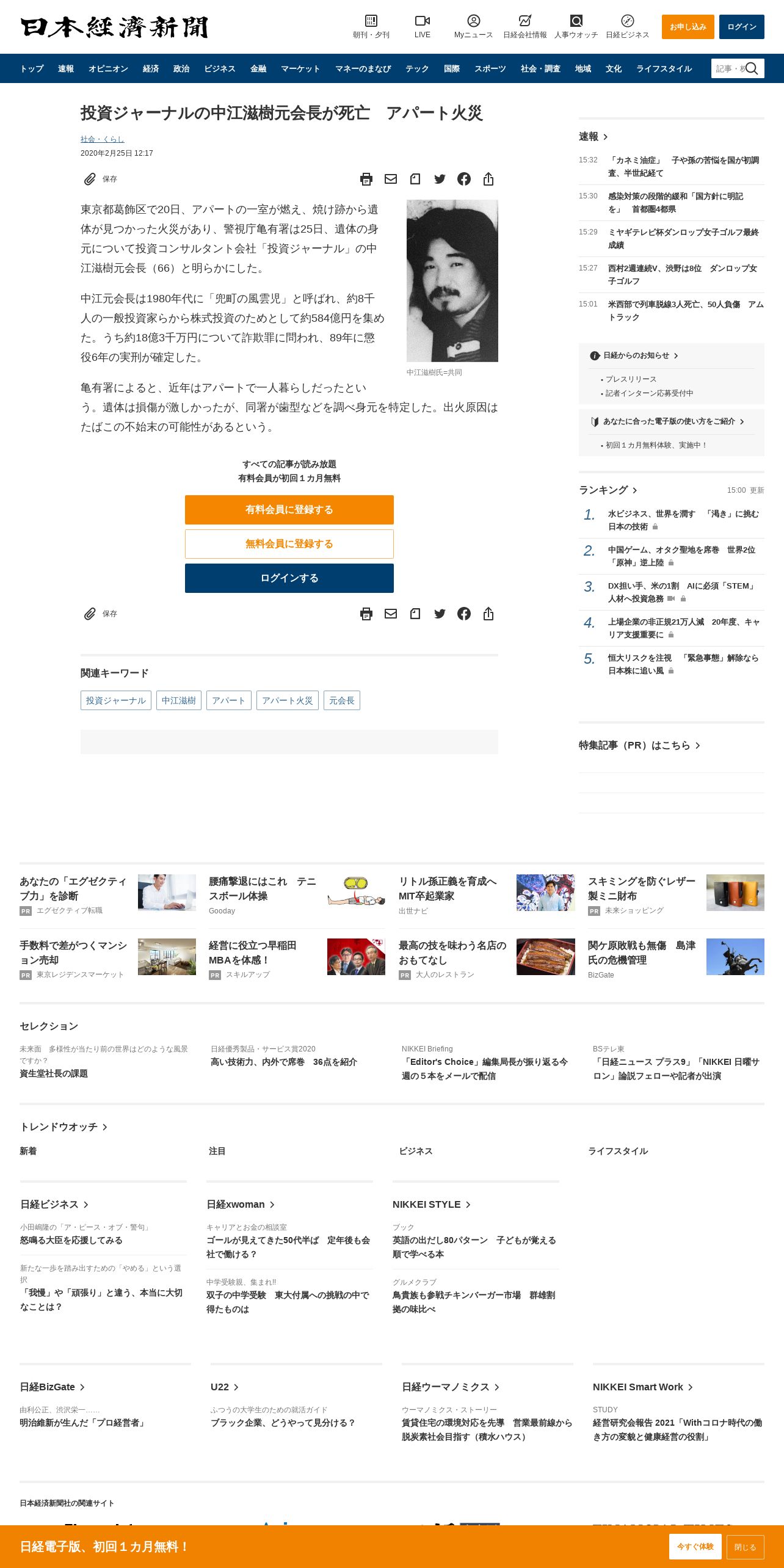The height and width of the screenshot is (1568, 784).
Task: Open the Myニュース profile icon
Action: [x=473, y=21]
